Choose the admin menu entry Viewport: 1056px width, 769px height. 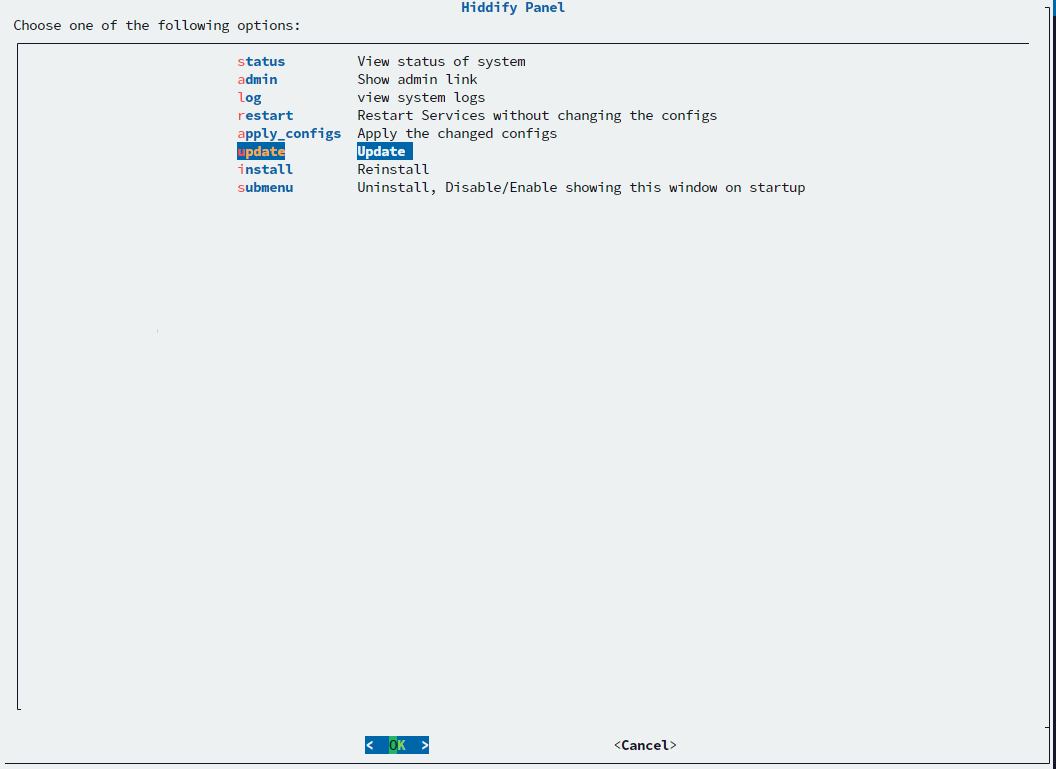[257, 79]
